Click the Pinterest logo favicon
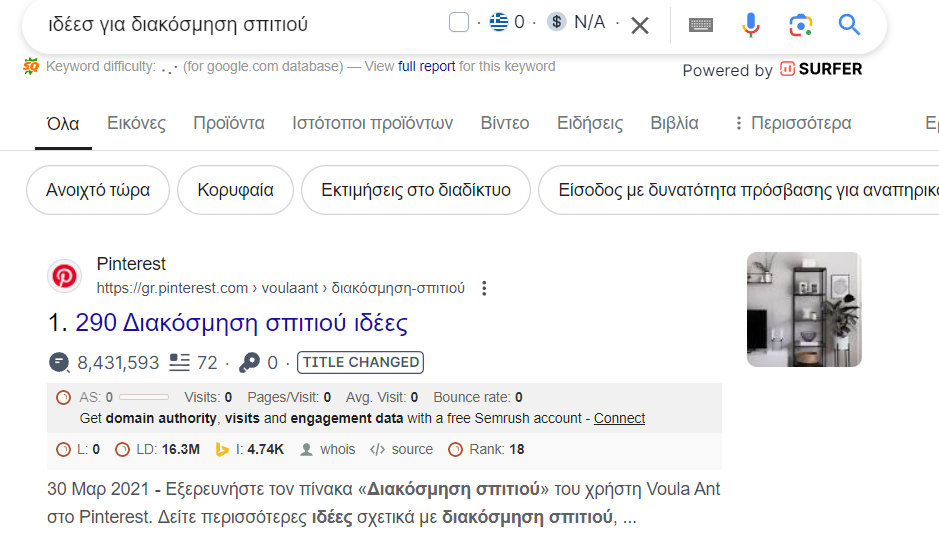This screenshot has width=939, height=545. pos(65,276)
